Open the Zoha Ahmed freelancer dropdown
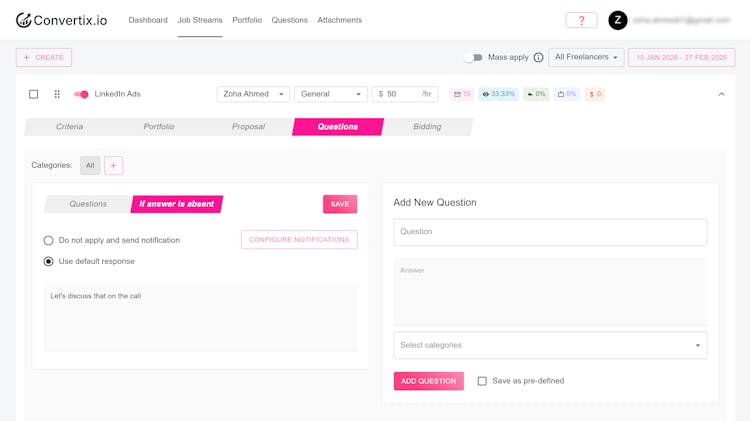This screenshot has height=421, width=750. coord(253,94)
